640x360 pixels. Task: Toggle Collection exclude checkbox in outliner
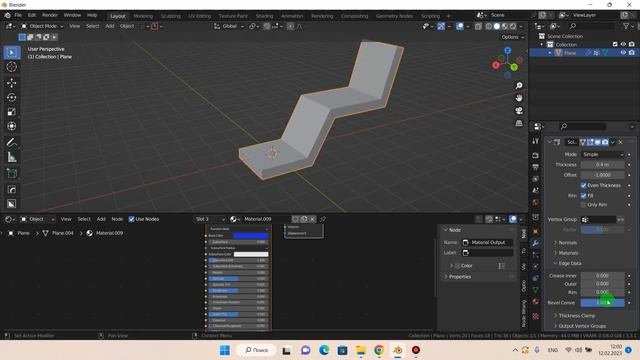pos(615,44)
